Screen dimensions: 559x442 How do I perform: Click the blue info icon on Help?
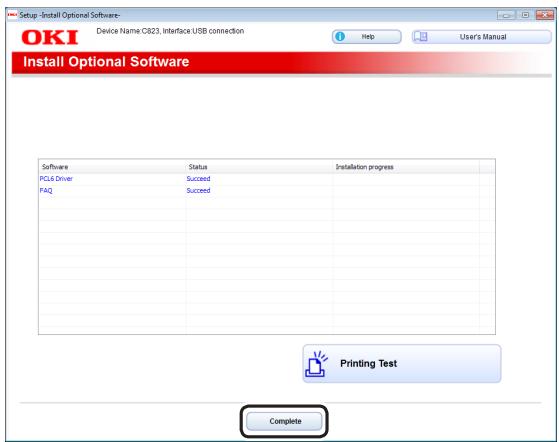pos(340,36)
